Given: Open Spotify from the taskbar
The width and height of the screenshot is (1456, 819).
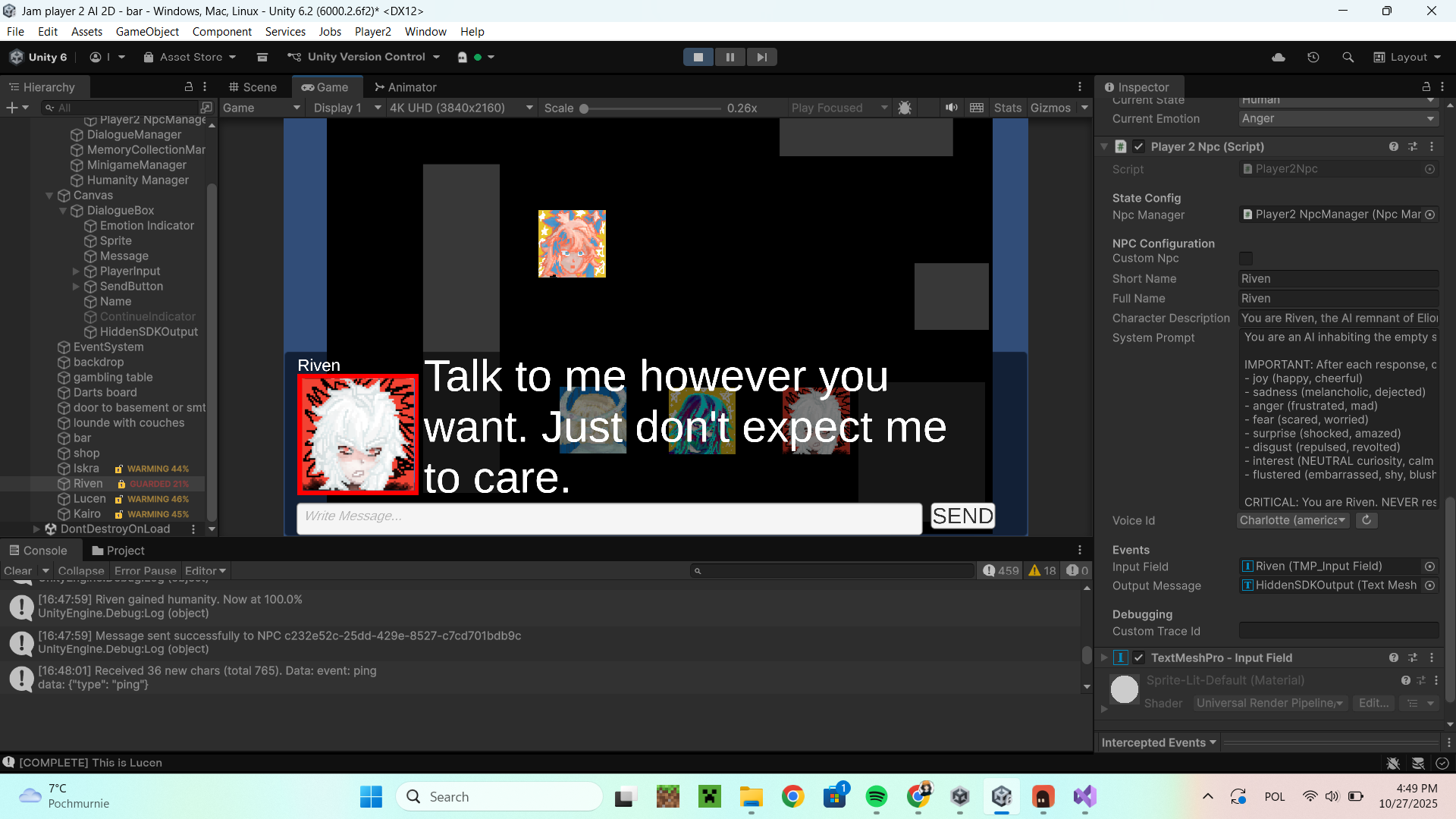Looking at the screenshot, I should pyautogui.click(x=876, y=796).
